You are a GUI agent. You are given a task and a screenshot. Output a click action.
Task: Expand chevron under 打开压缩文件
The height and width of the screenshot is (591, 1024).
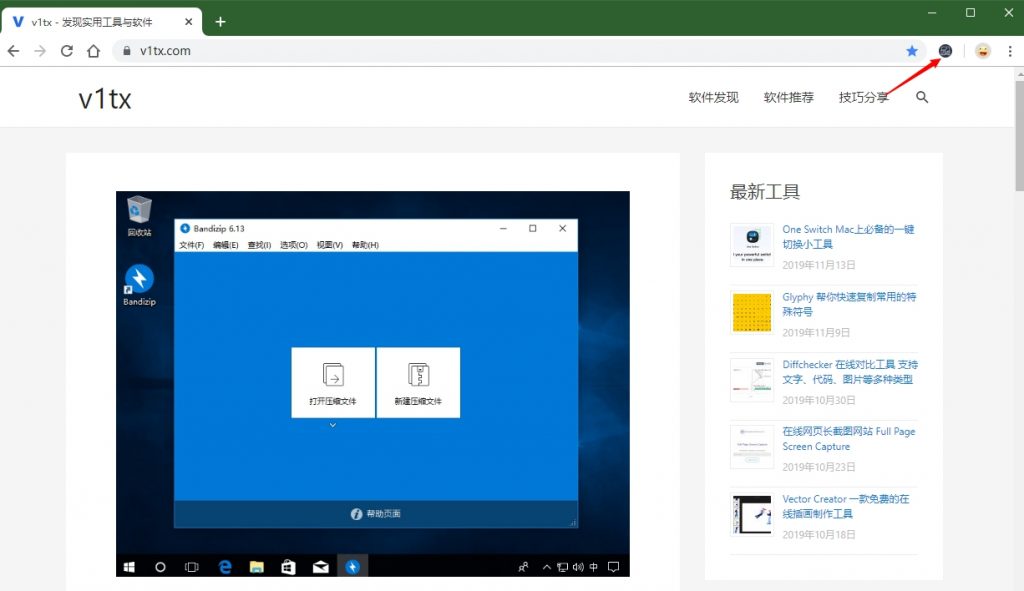coord(333,425)
